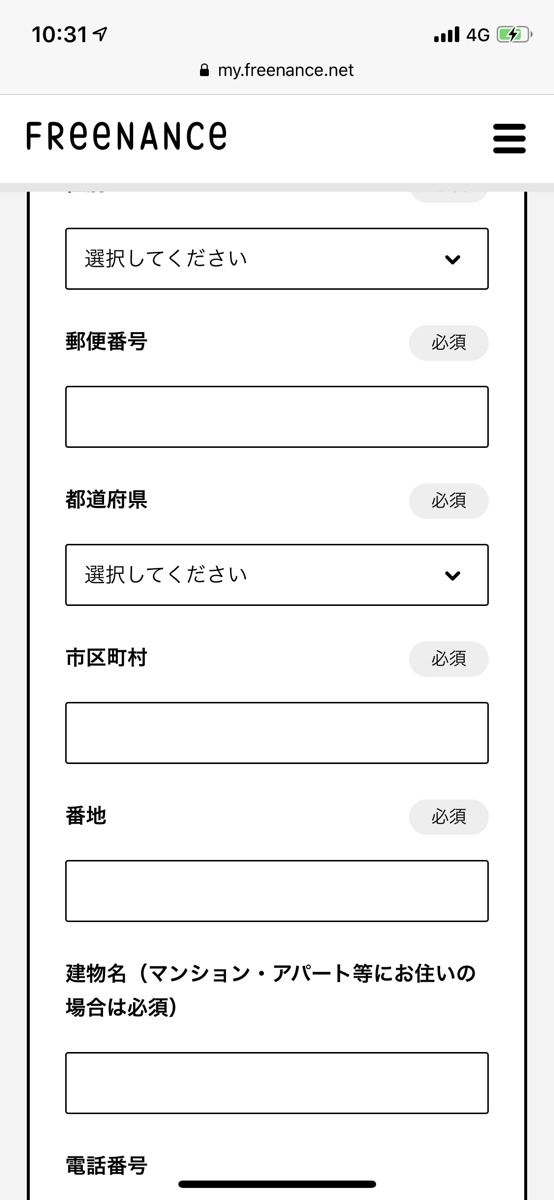Focus the 建物名 input field
The width and height of the screenshot is (554, 1200).
pos(277,1083)
